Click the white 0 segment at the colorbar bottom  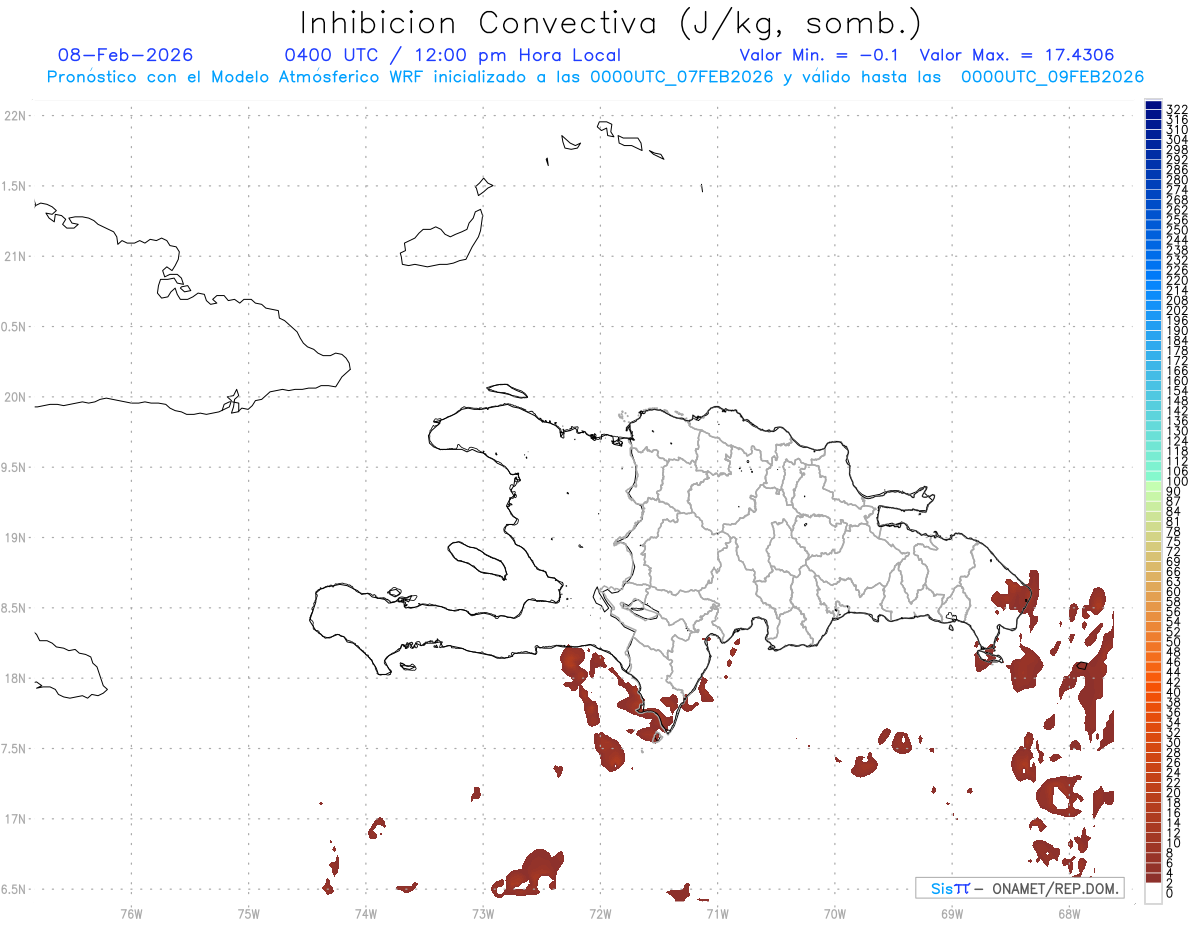click(x=1153, y=893)
